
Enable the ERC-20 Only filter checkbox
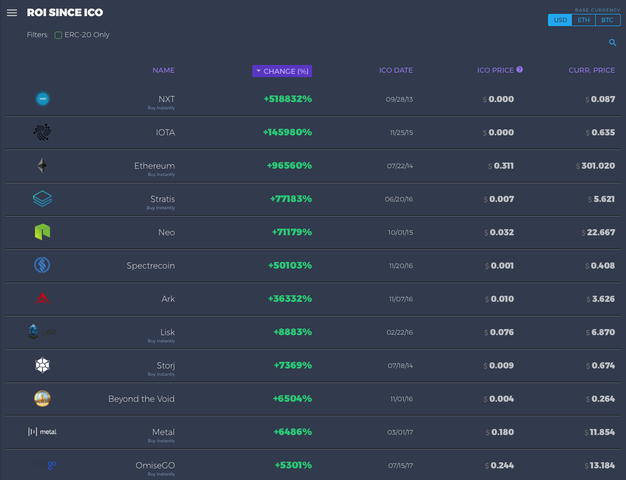coord(58,35)
